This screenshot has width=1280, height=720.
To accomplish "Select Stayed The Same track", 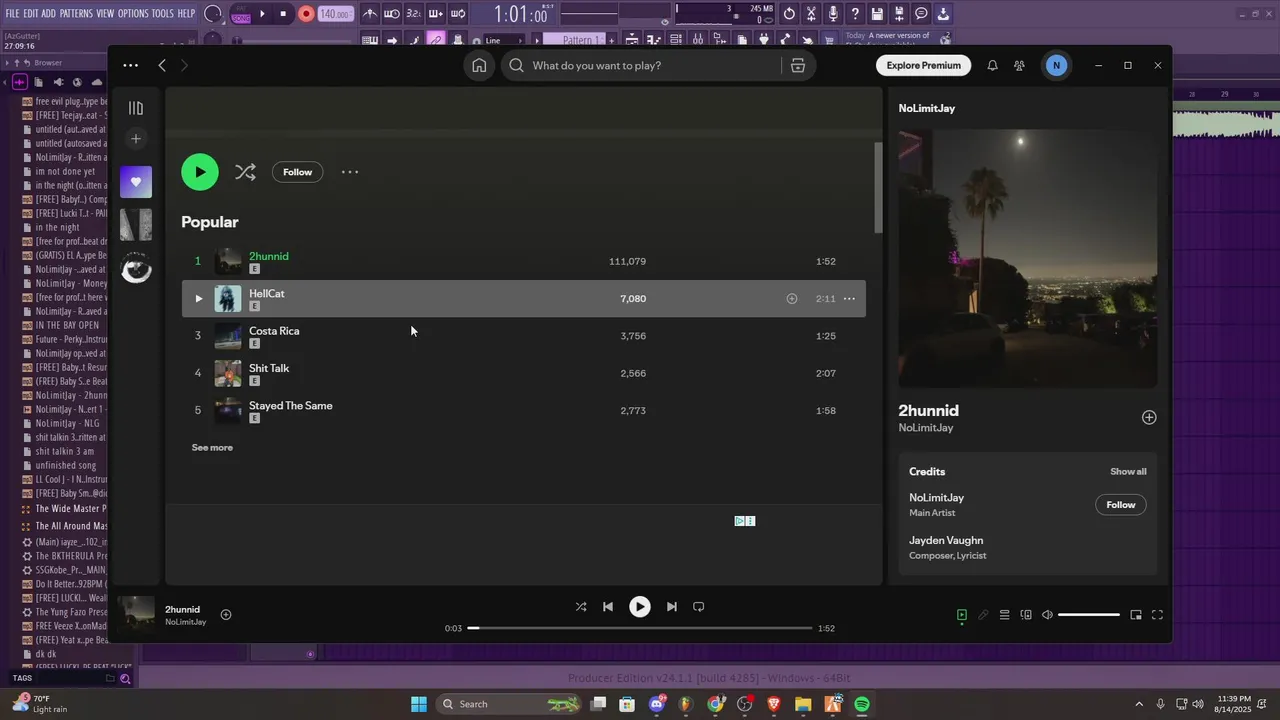I will (x=523, y=410).
